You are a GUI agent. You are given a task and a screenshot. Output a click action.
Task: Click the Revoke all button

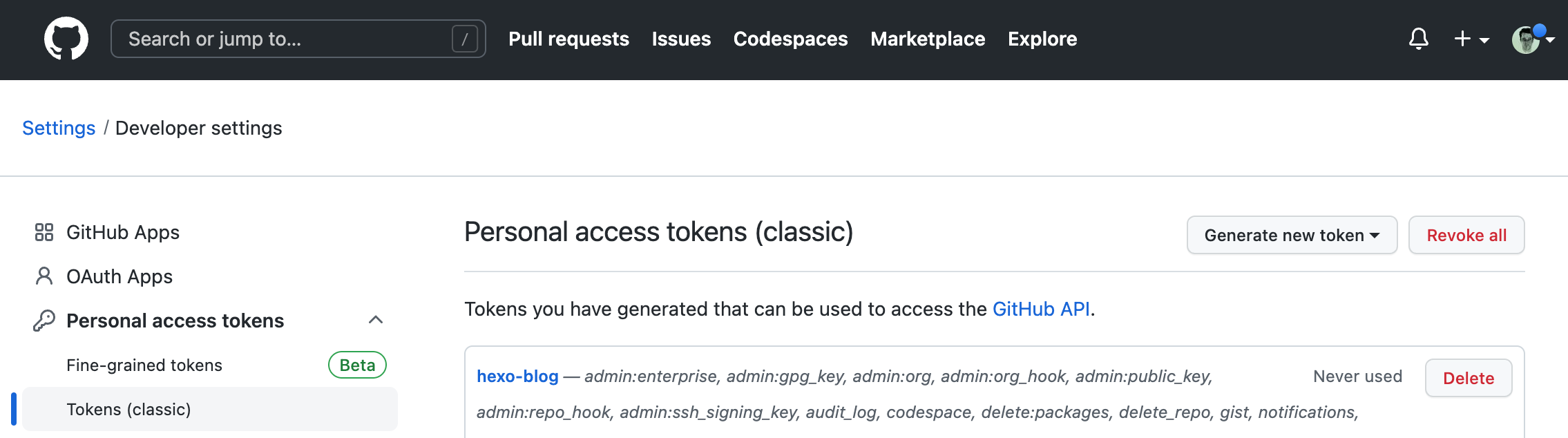(1466, 236)
